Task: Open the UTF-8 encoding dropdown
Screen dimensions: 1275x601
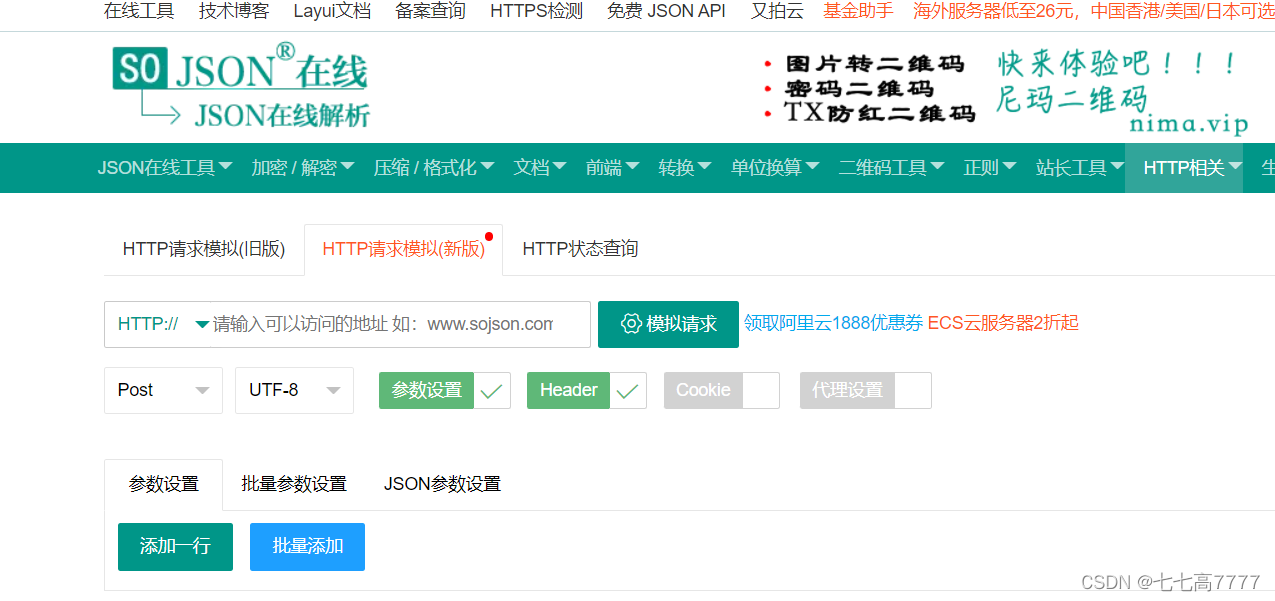Action: [294, 390]
